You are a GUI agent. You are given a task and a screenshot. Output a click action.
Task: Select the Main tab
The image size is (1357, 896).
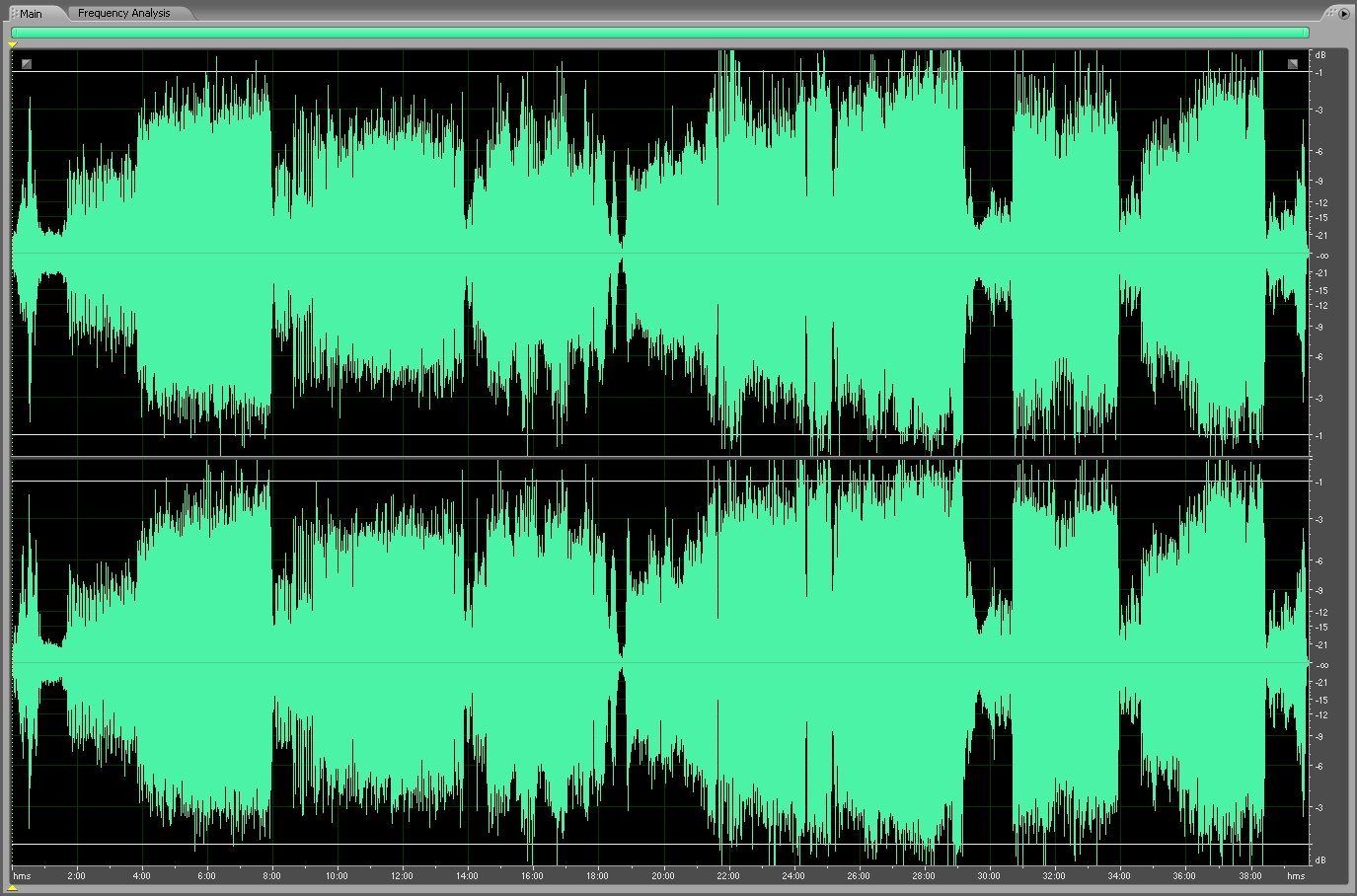(31, 14)
